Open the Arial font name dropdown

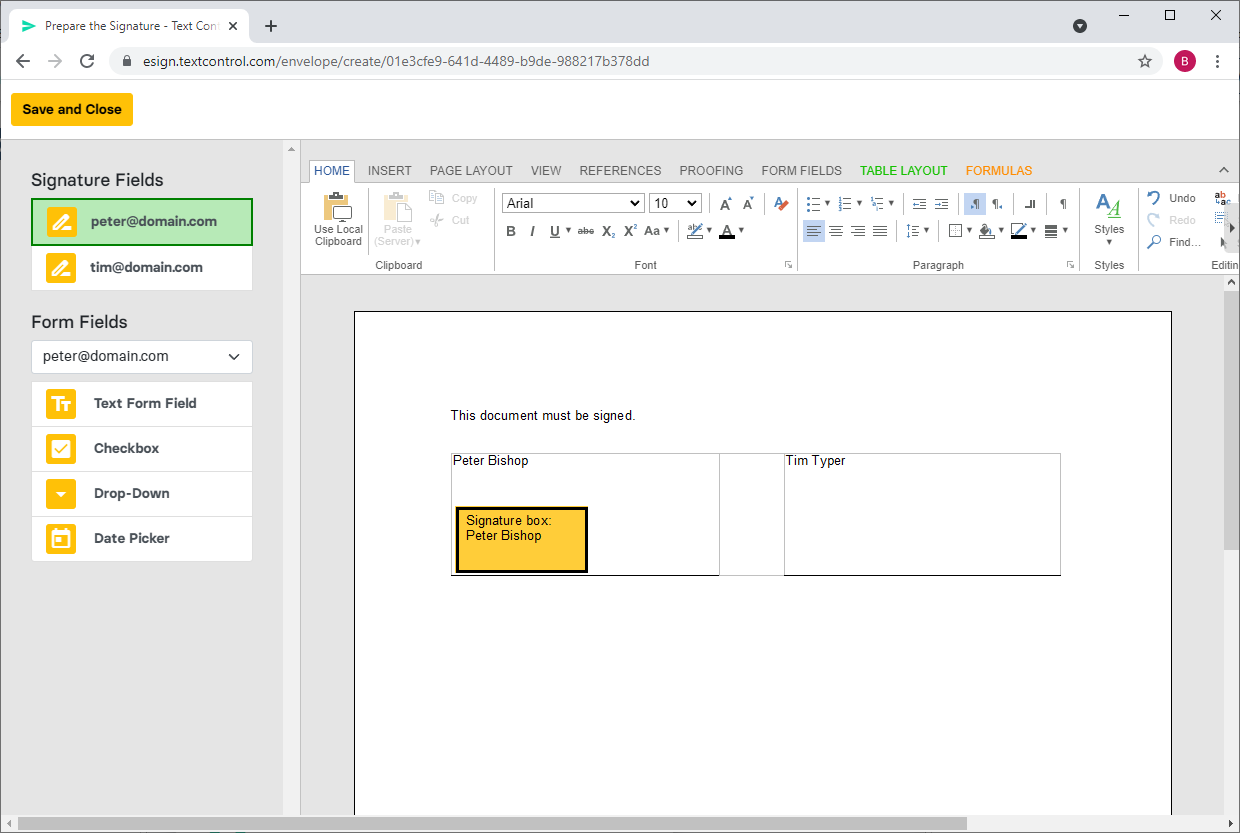[573, 203]
